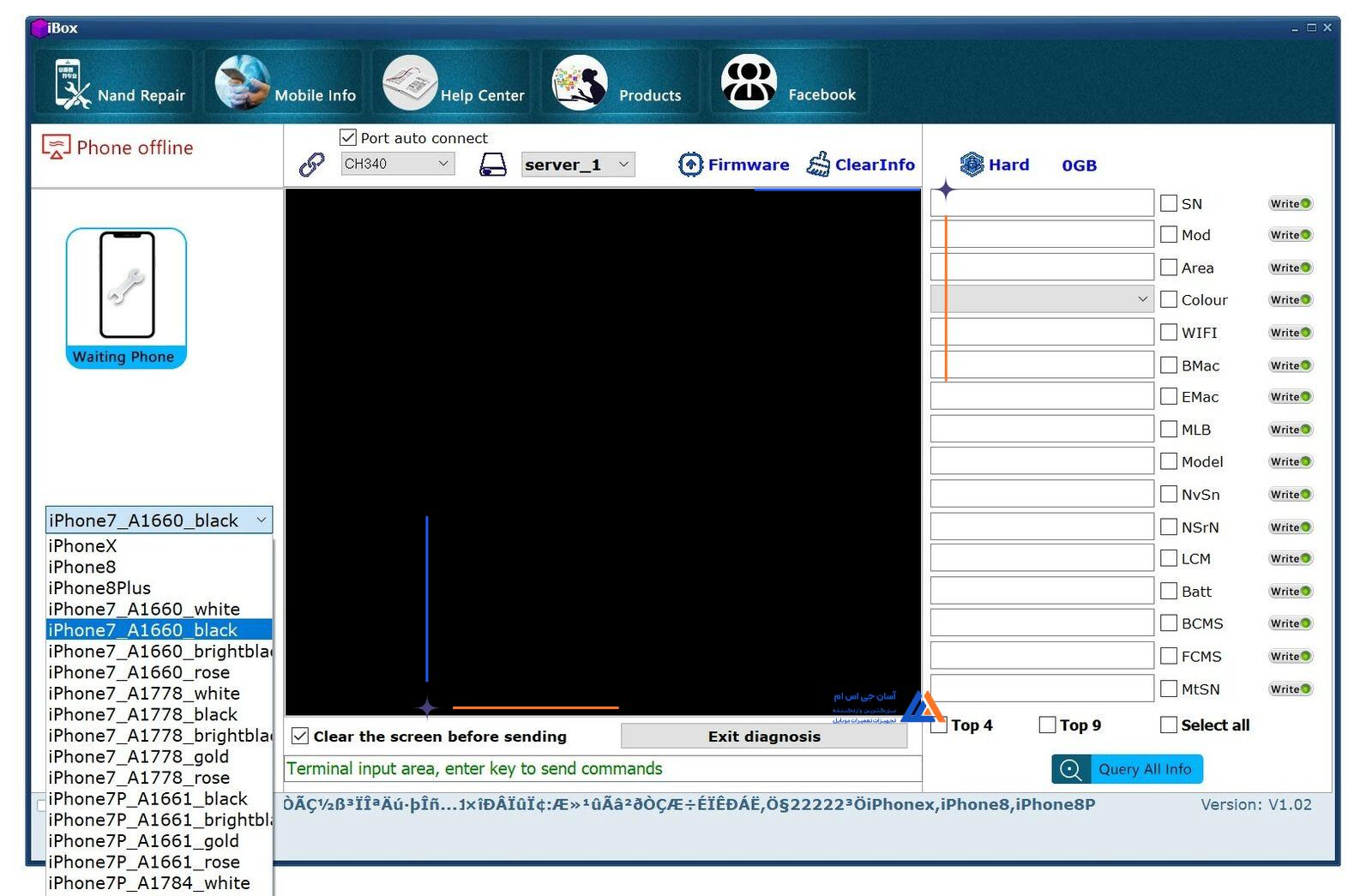Select iPhone7P_A1661_gold in the list
Viewport: 1372px width, 896px height.
tap(159, 841)
